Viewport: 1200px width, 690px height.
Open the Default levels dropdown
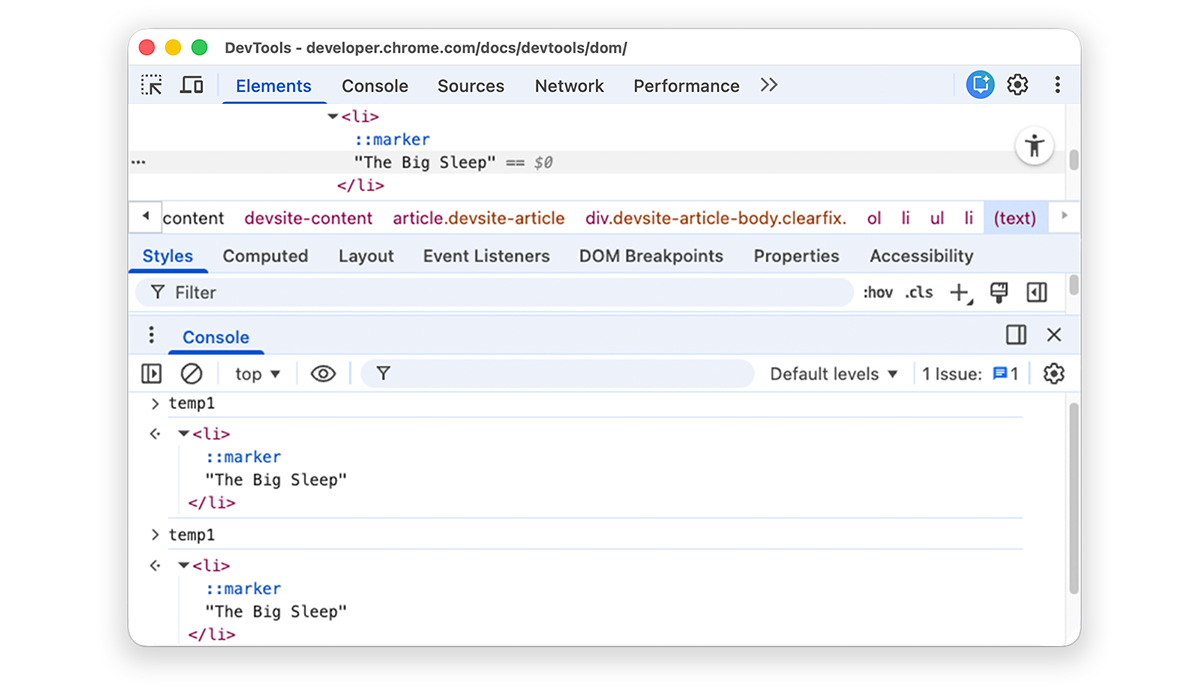[x=834, y=374]
